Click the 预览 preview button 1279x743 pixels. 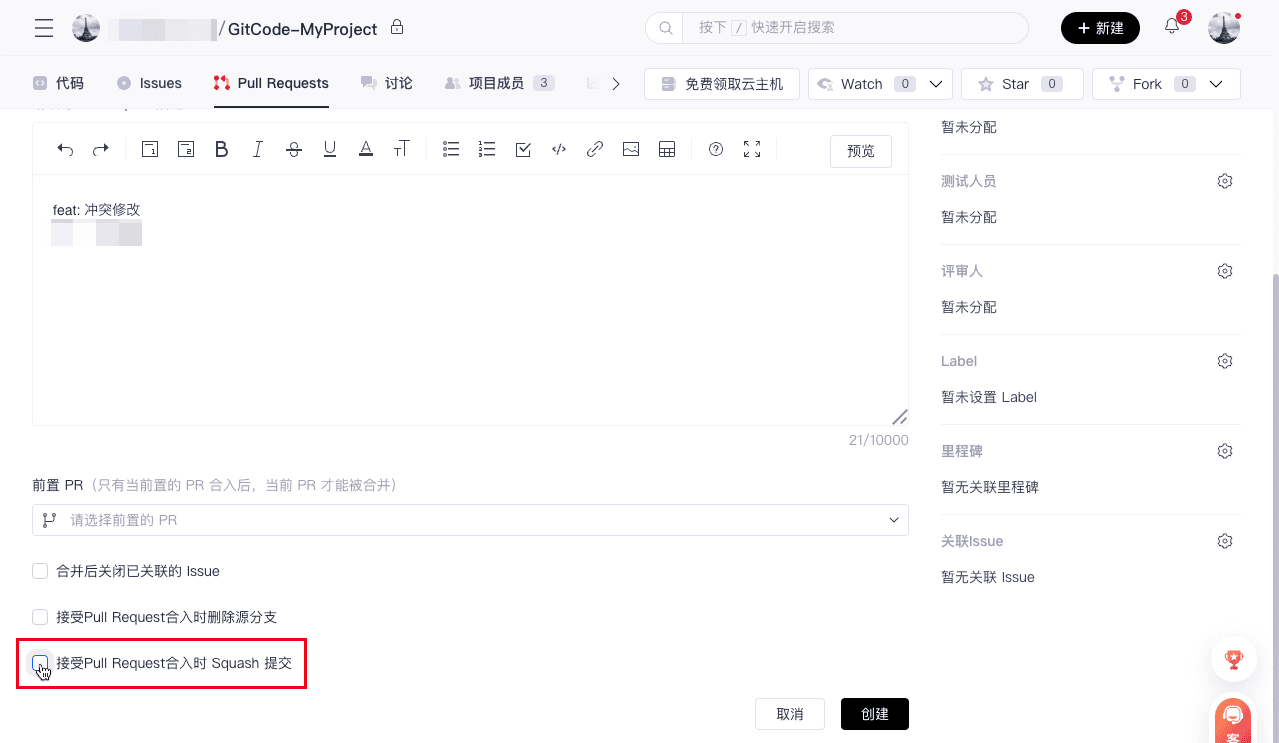point(860,151)
